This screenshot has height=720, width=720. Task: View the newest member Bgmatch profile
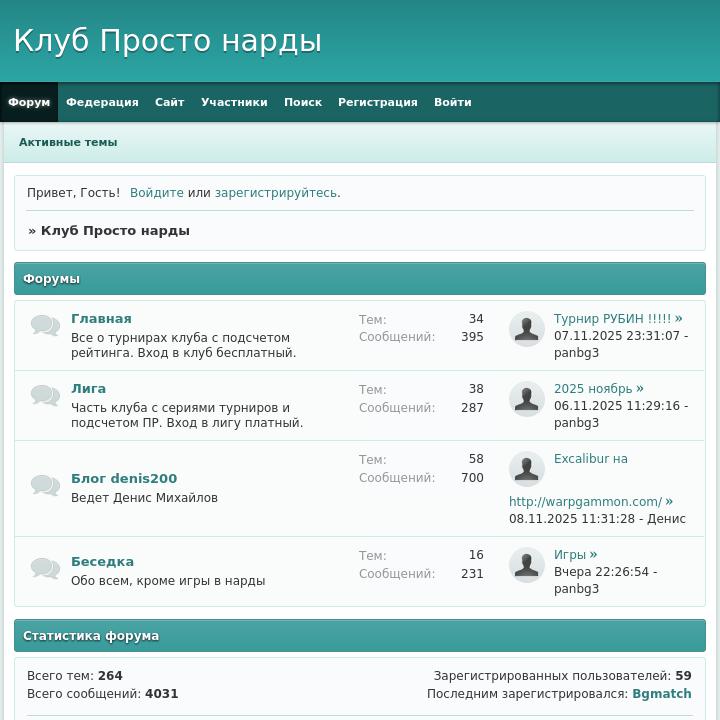click(661, 694)
